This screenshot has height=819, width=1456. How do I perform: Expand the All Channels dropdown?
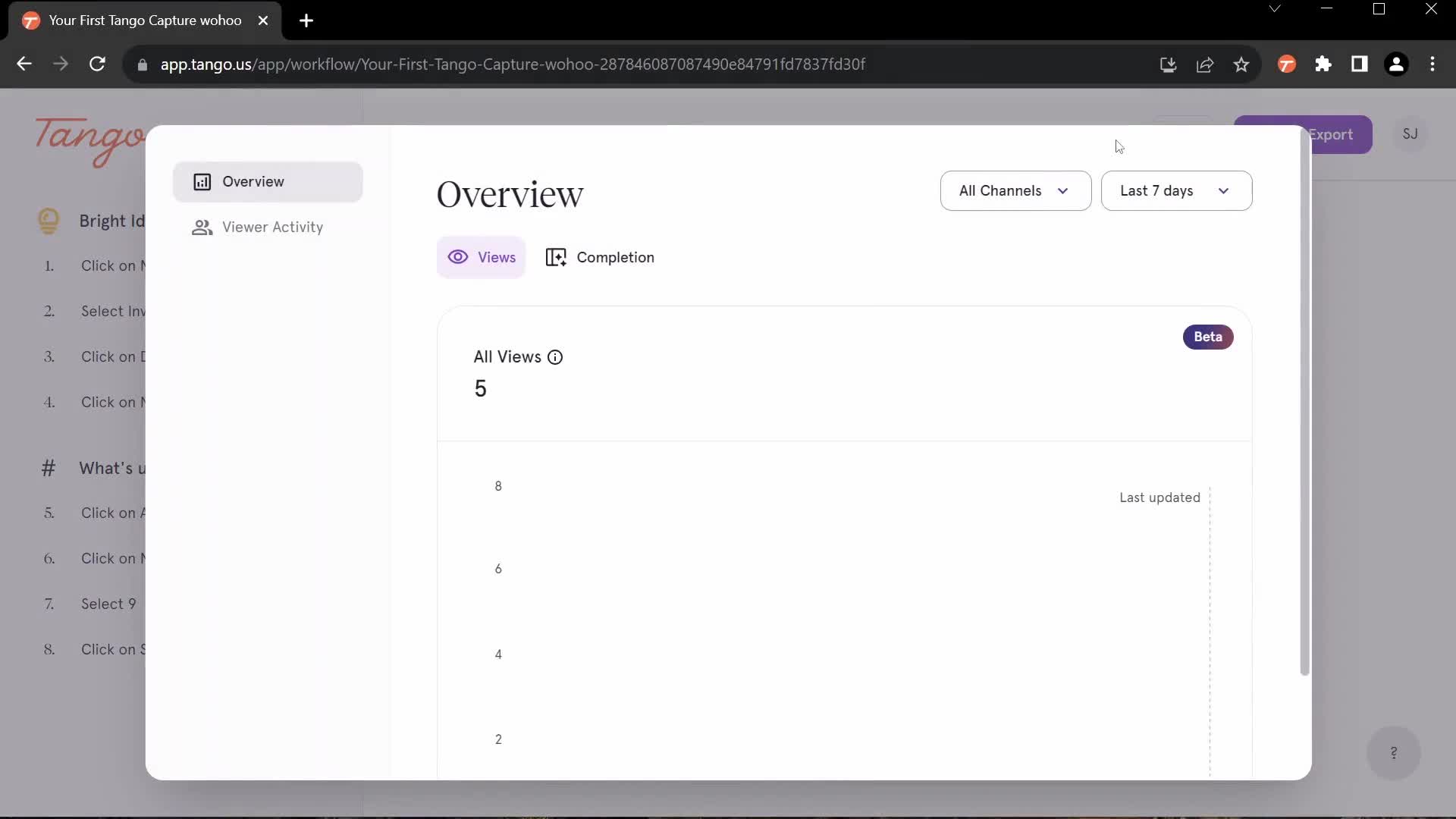(x=1015, y=191)
